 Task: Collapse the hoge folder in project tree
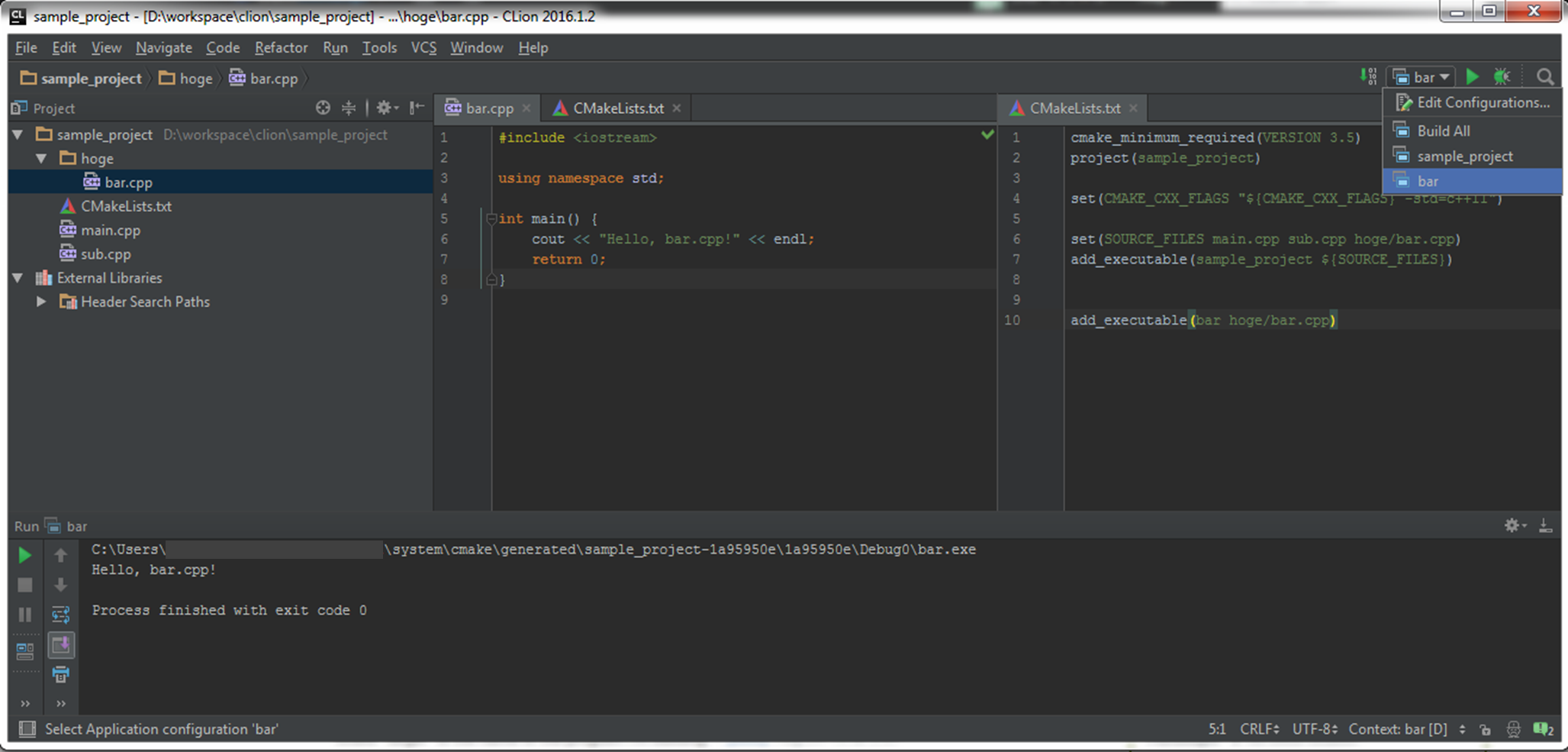point(42,159)
